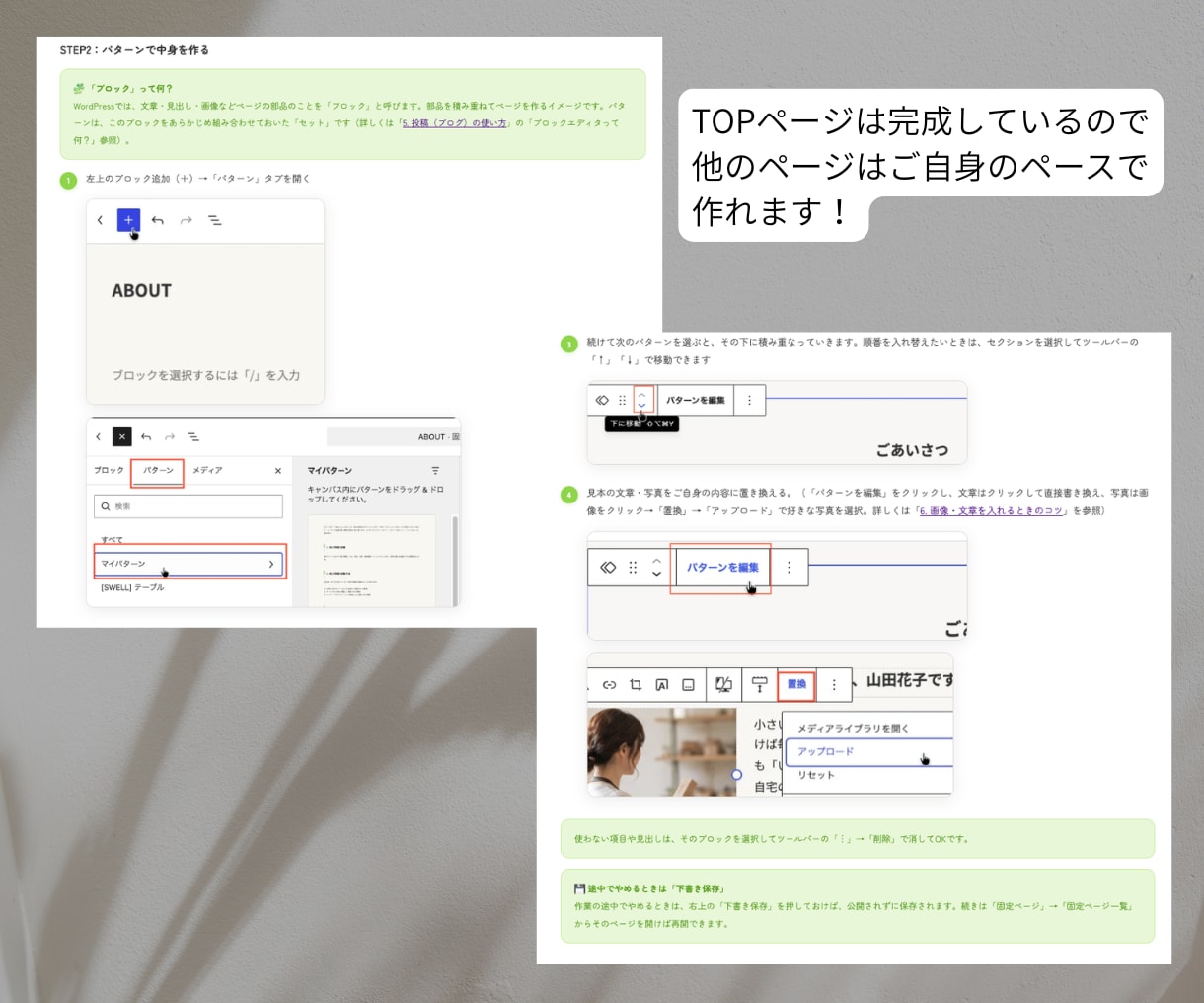
Task: Open the 5. 投稿（ブログ）の使い方 link
Action: 454,123
